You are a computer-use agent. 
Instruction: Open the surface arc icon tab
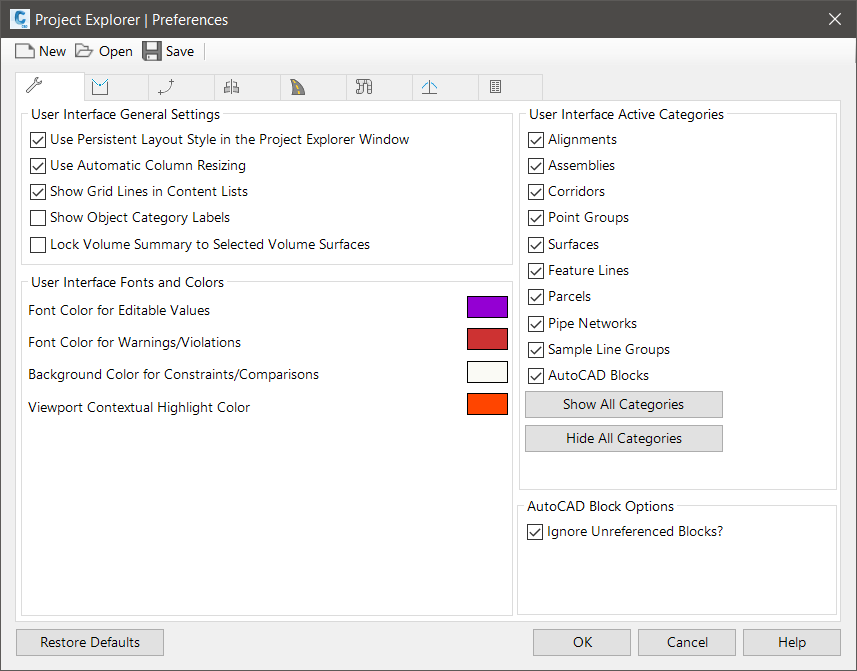point(430,87)
